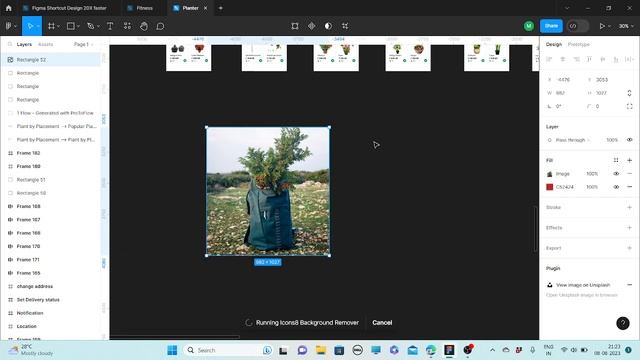
Task: Add an effect
Action: (x=629, y=228)
